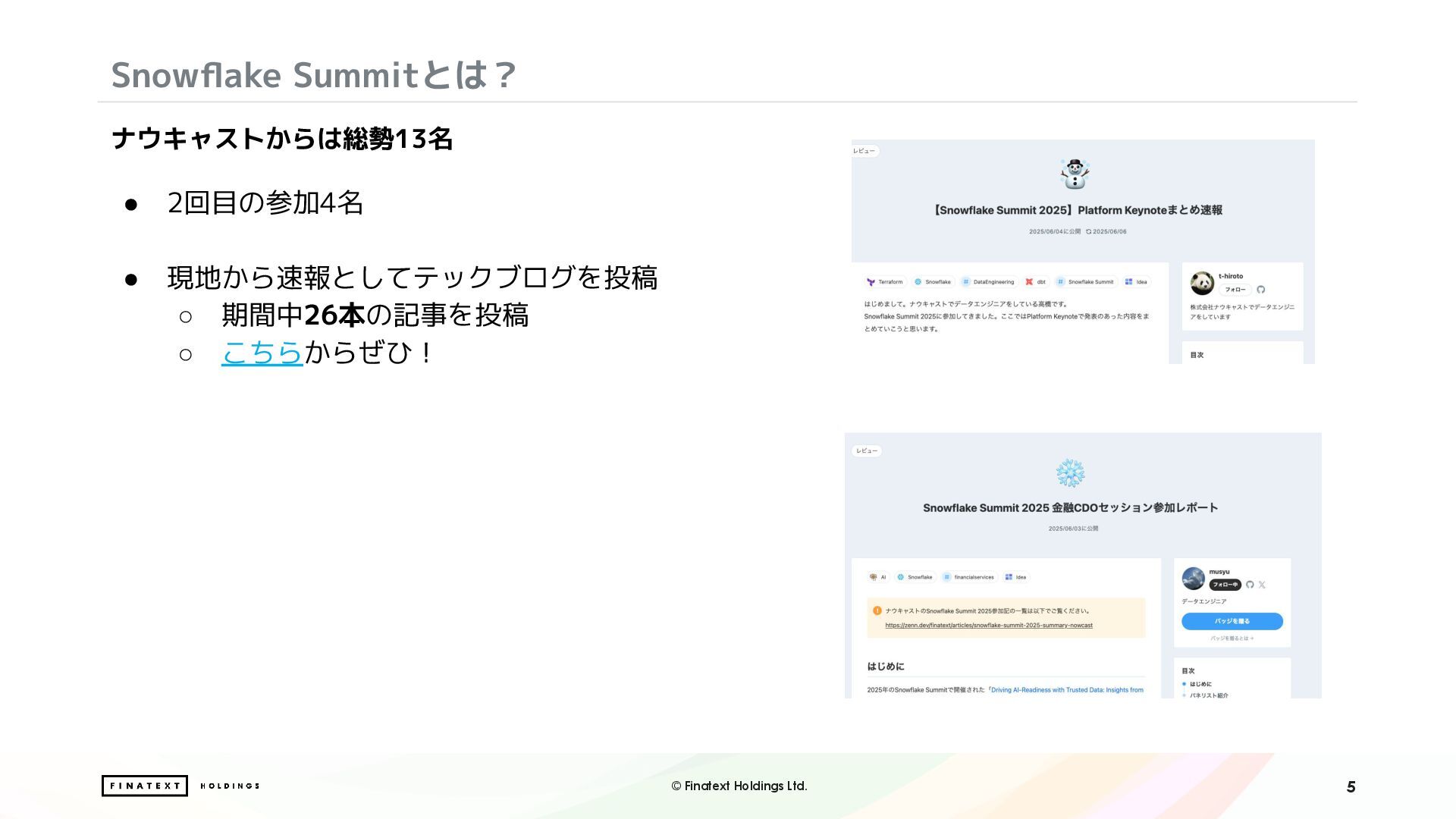Open musyu's GitHub icon
The width and height of the screenshot is (1456, 819).
tap(1250, 585)
